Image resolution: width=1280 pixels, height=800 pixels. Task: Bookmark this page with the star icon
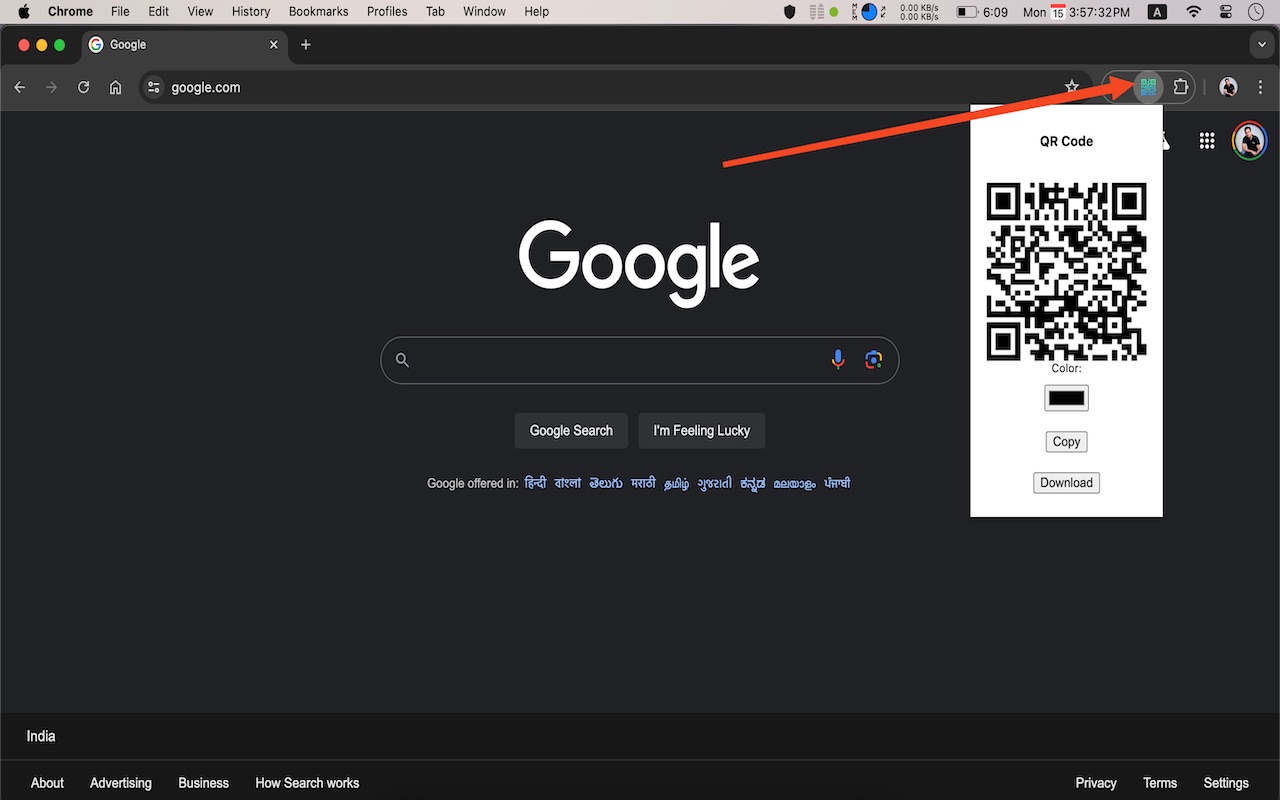[1072, 87]
